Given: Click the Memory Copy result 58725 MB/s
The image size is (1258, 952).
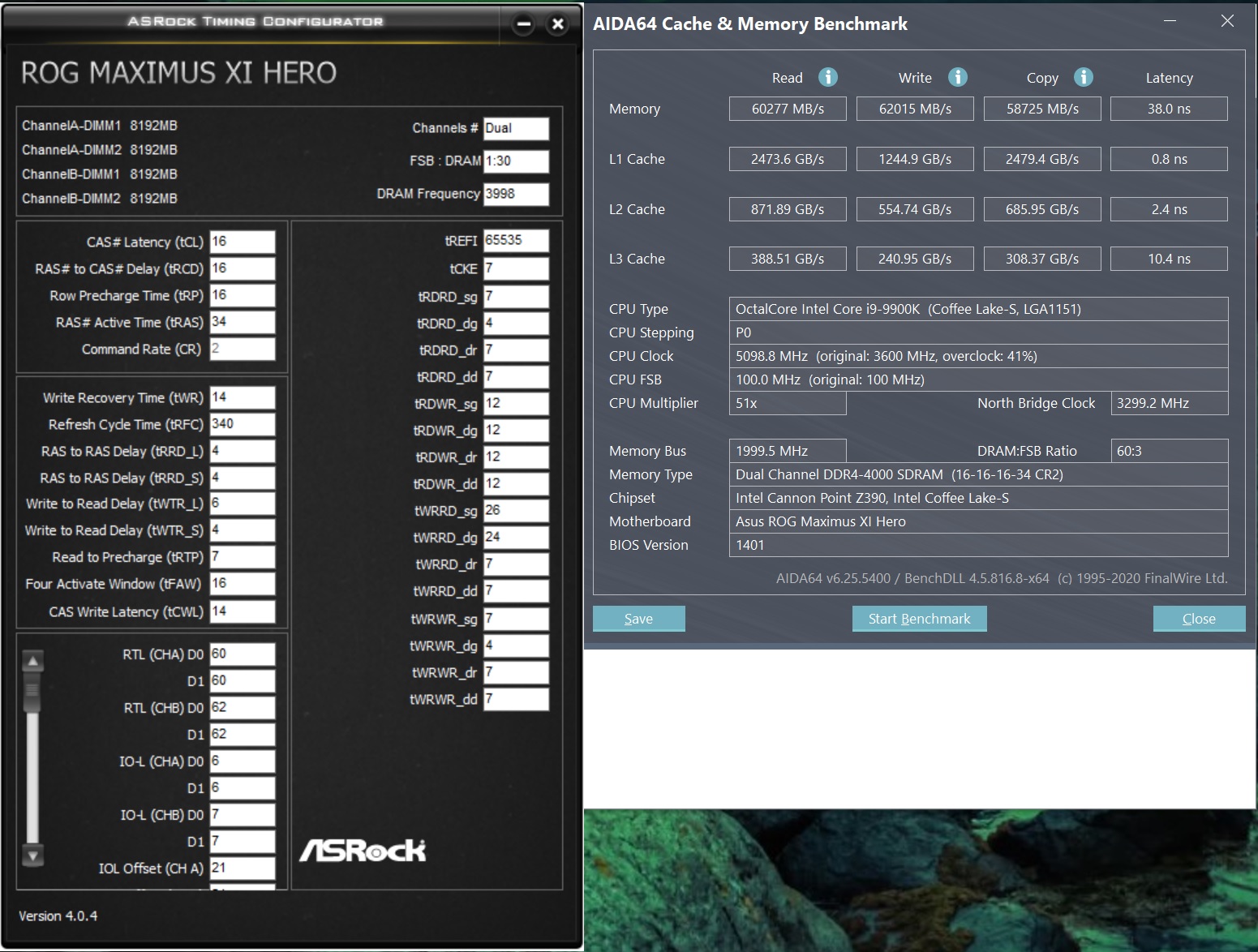Looking at the screenshot, I should coord(1042,109).
